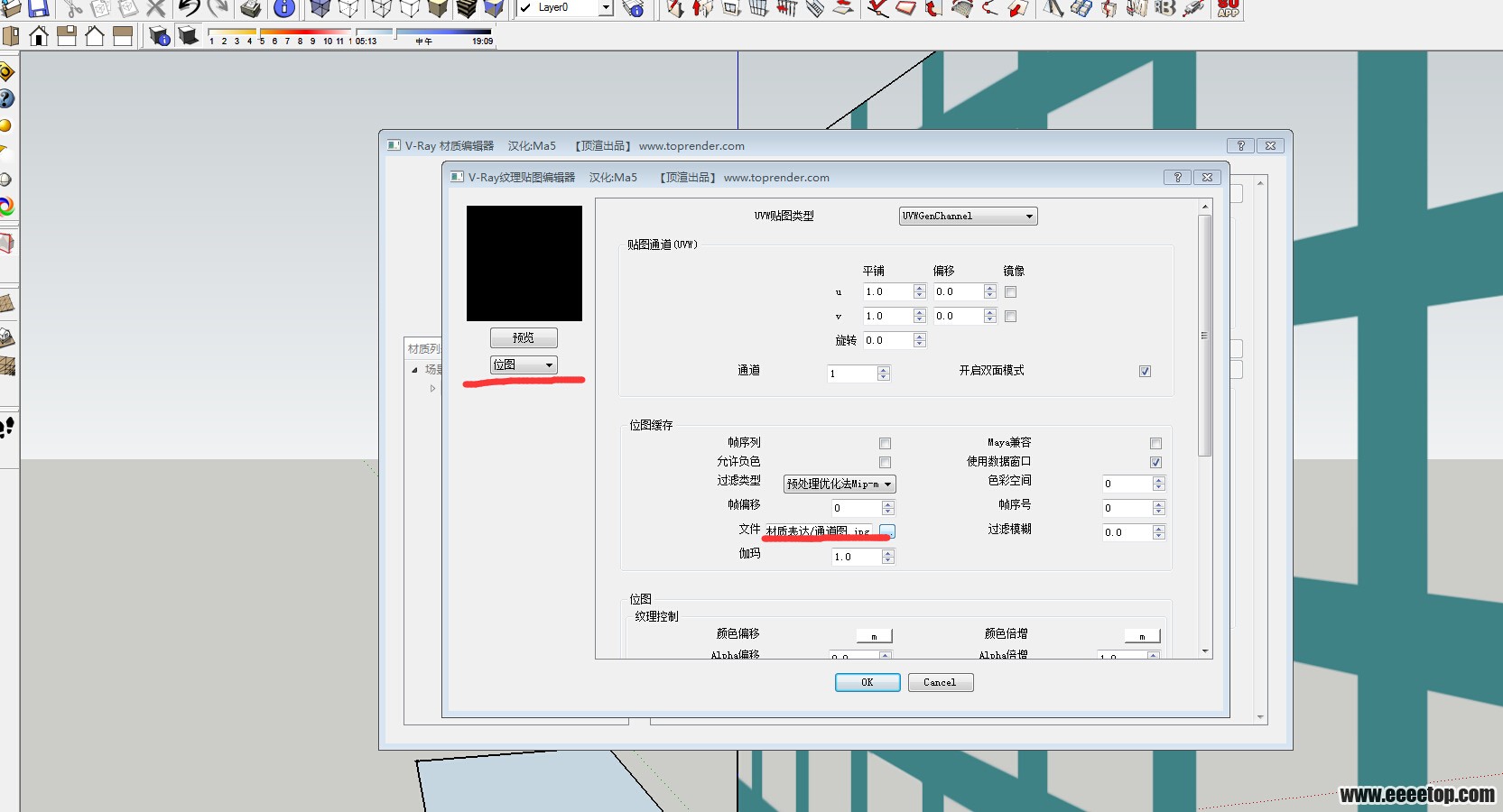Click the material editor help ? button
This screenshot has width=1503, height=812.
[1241, 146]
